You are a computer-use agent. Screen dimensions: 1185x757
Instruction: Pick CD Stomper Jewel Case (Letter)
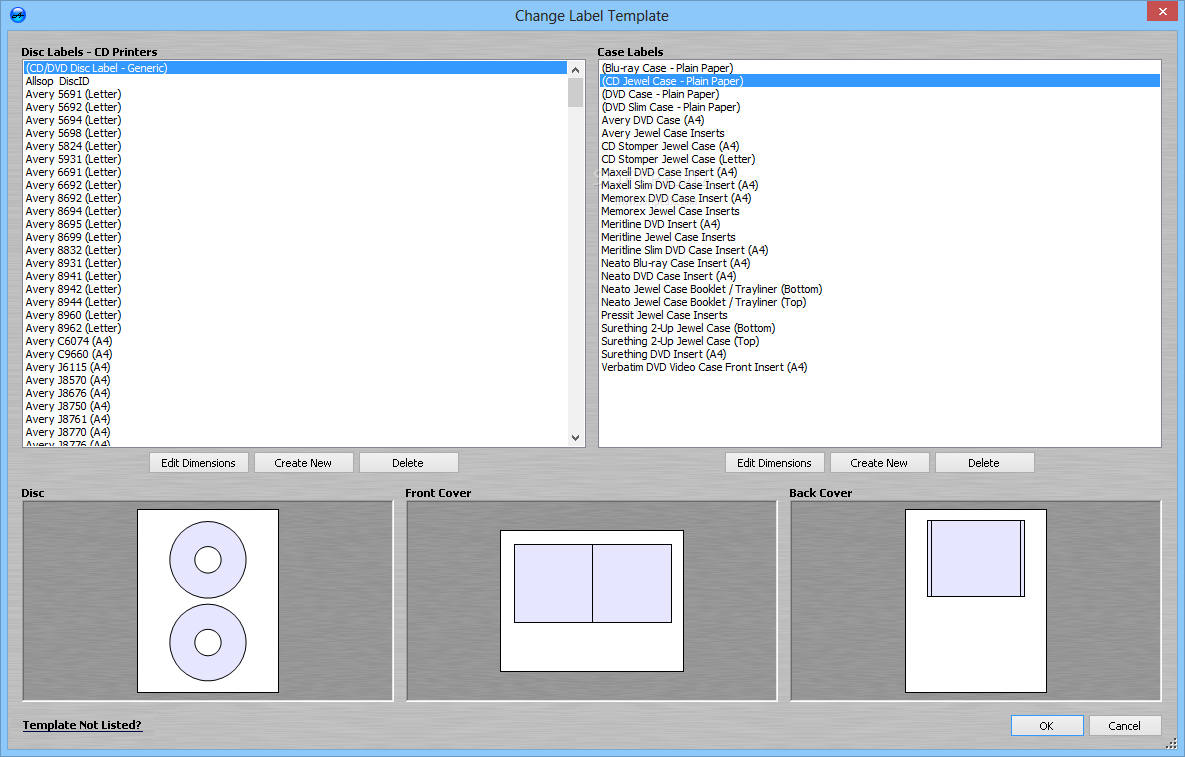(x=880, y=159)
